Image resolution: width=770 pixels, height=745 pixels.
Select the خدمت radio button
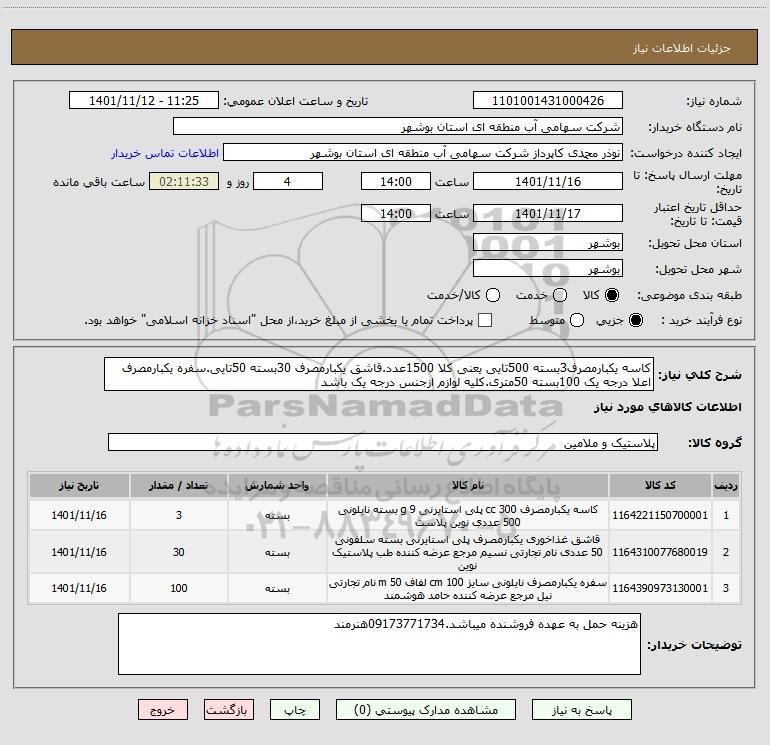click(x=560, y=295)
